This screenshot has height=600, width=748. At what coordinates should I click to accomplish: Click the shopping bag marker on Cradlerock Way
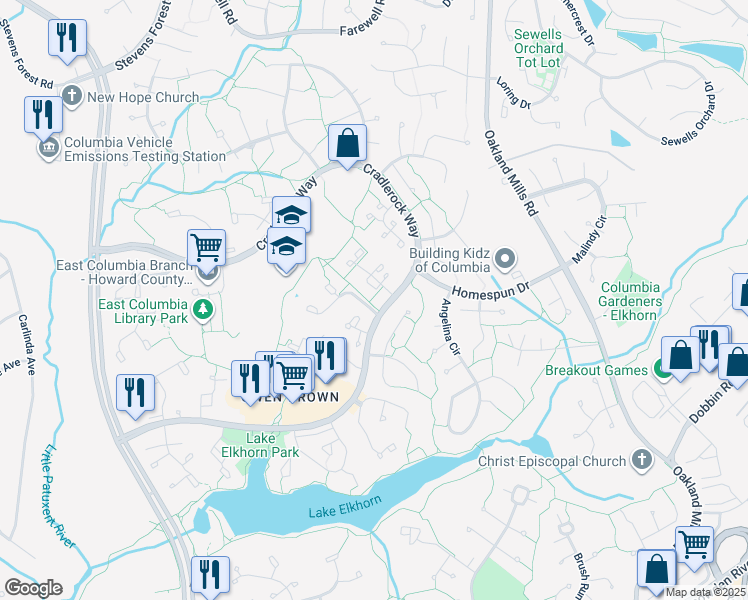pyautogui.click(x=347, y=142)
